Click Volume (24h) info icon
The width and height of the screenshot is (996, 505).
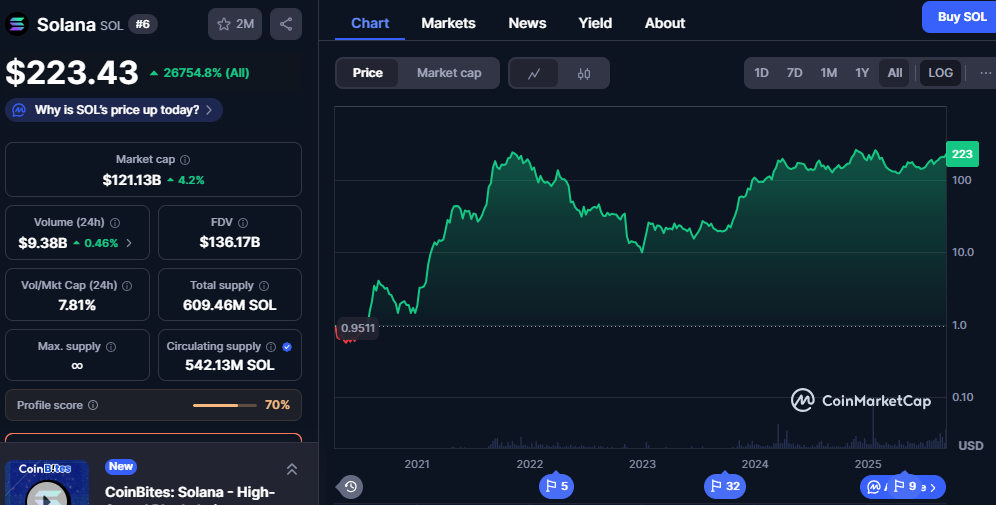click(x=115, y=223)
